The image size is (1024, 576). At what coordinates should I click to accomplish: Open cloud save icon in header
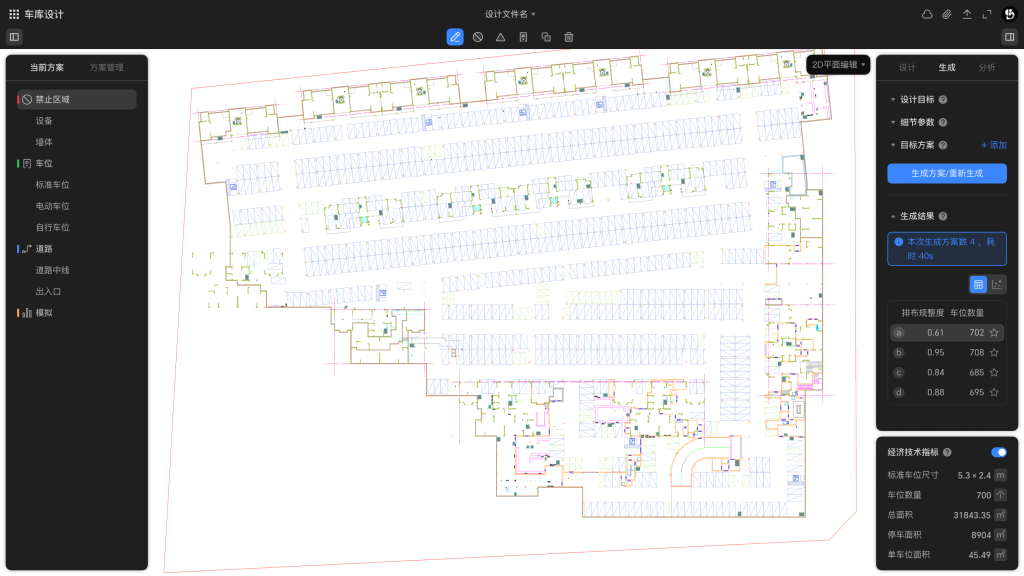[926, 14]
